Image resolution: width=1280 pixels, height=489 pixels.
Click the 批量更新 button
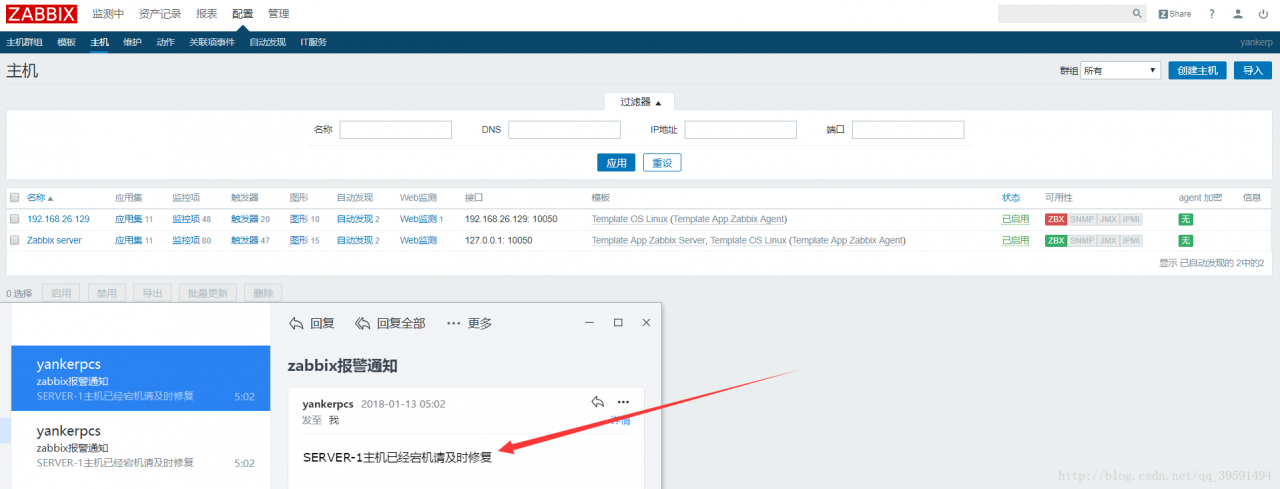pyautogui.click(x=209, y=293)
